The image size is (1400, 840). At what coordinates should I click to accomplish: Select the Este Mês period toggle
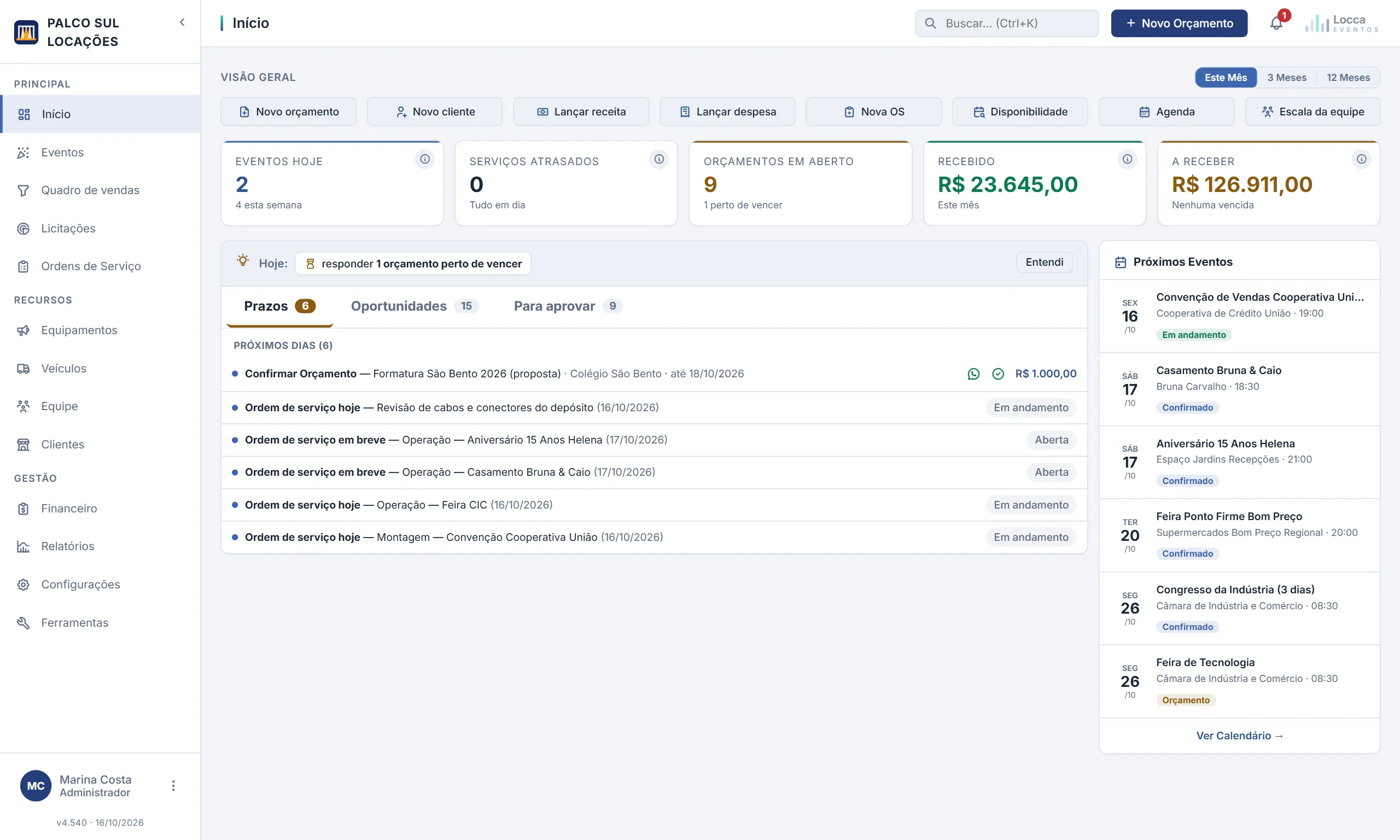1226,78
